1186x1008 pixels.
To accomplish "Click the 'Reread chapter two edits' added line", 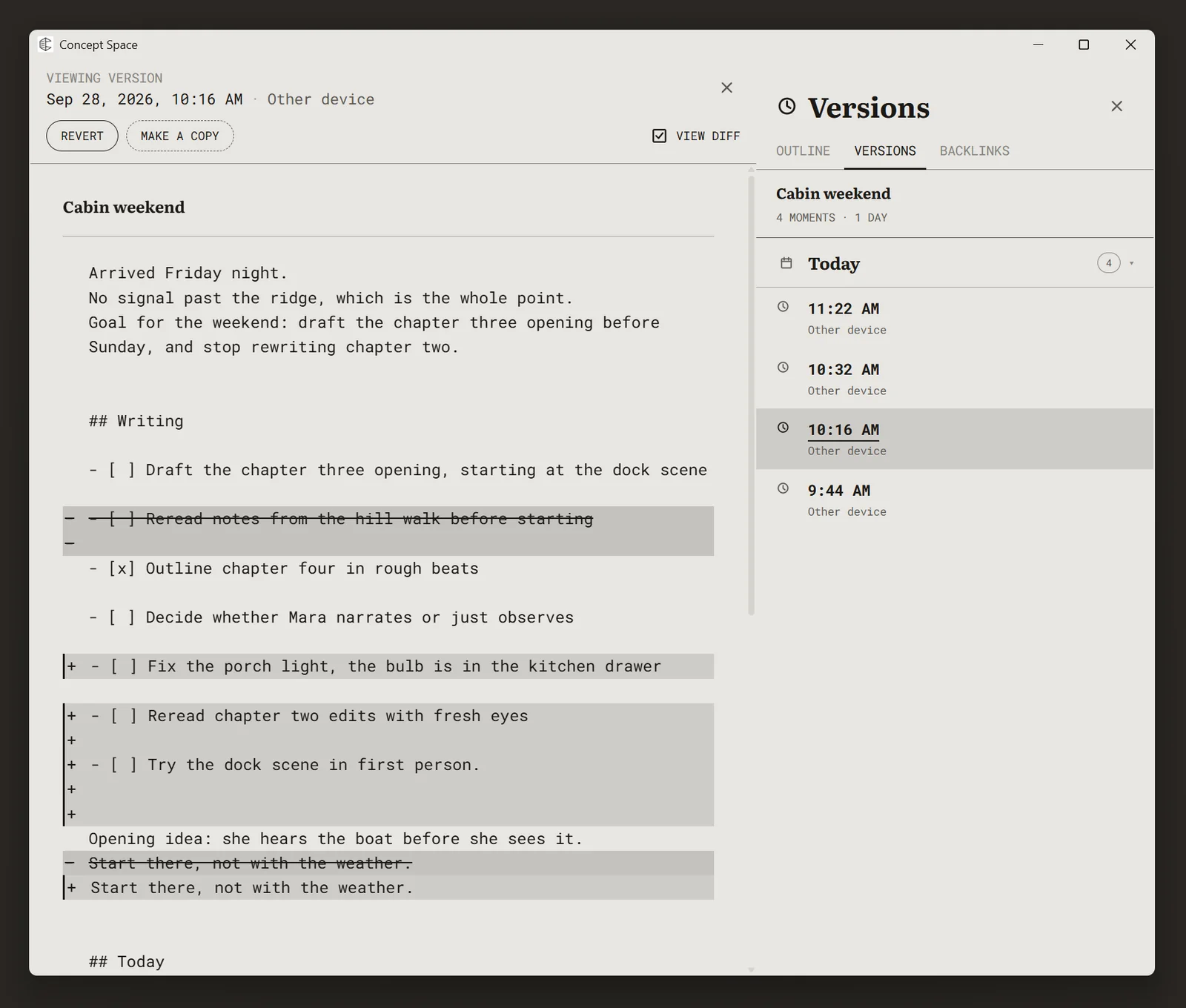I will [388, 716].
